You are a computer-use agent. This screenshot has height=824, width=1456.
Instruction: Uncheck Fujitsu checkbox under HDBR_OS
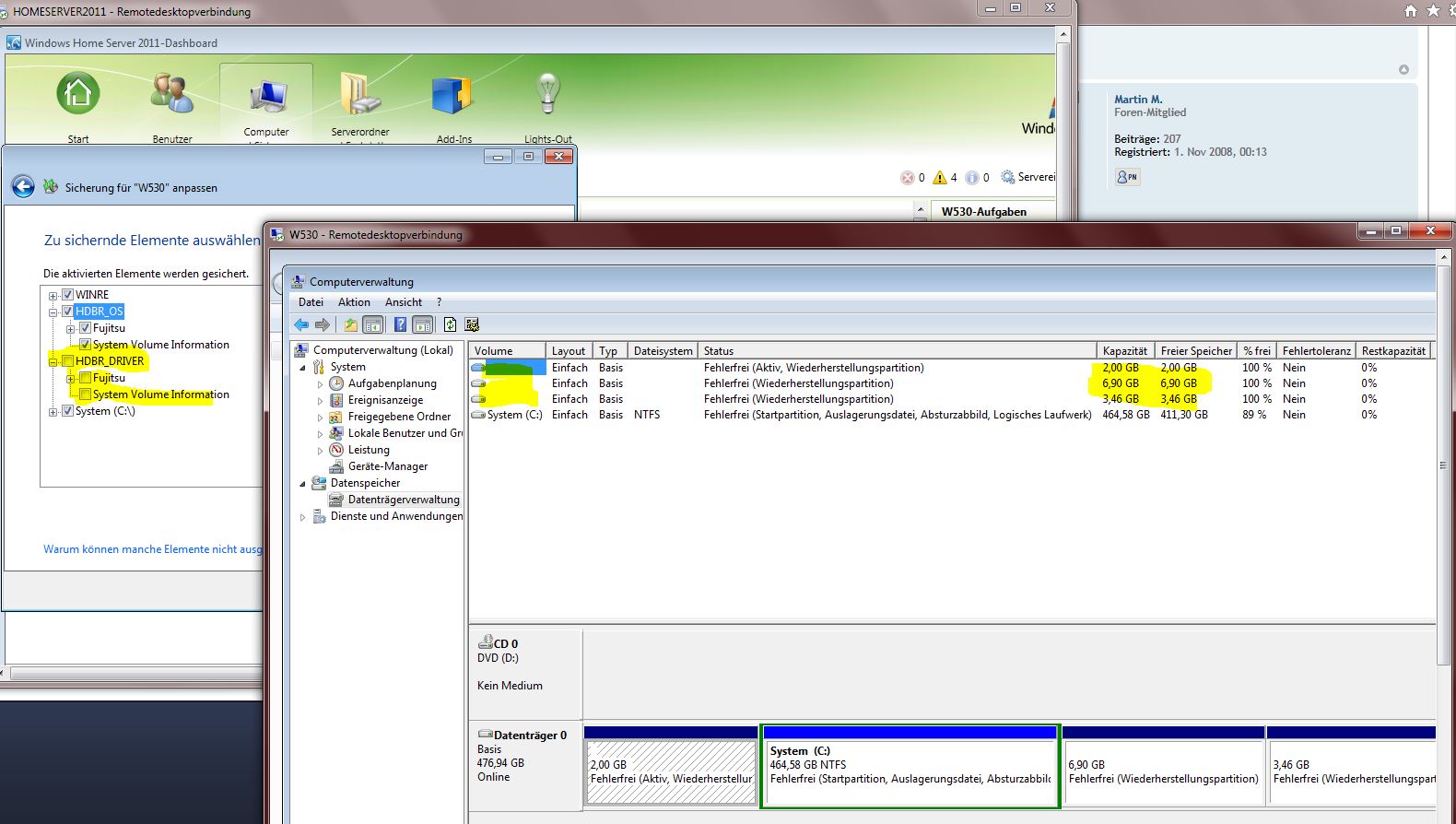pos(85,328)
